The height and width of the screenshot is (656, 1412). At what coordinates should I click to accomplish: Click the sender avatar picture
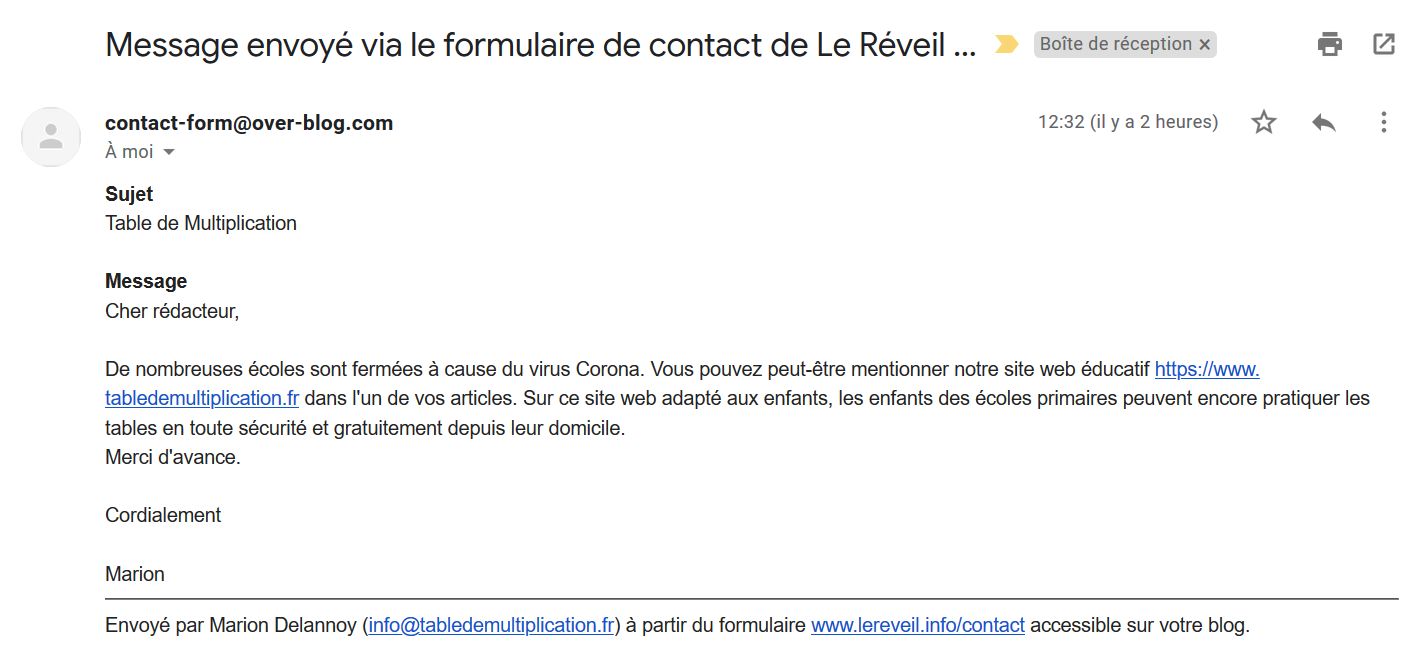tap(51, 137)
